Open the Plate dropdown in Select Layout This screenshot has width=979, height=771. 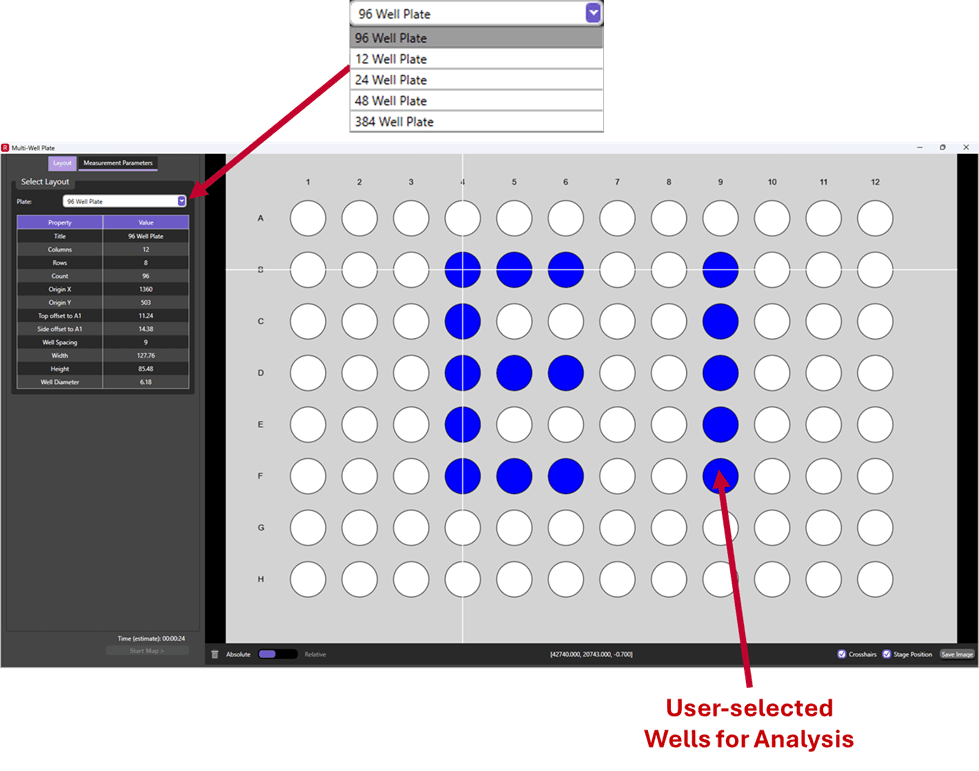124,201
